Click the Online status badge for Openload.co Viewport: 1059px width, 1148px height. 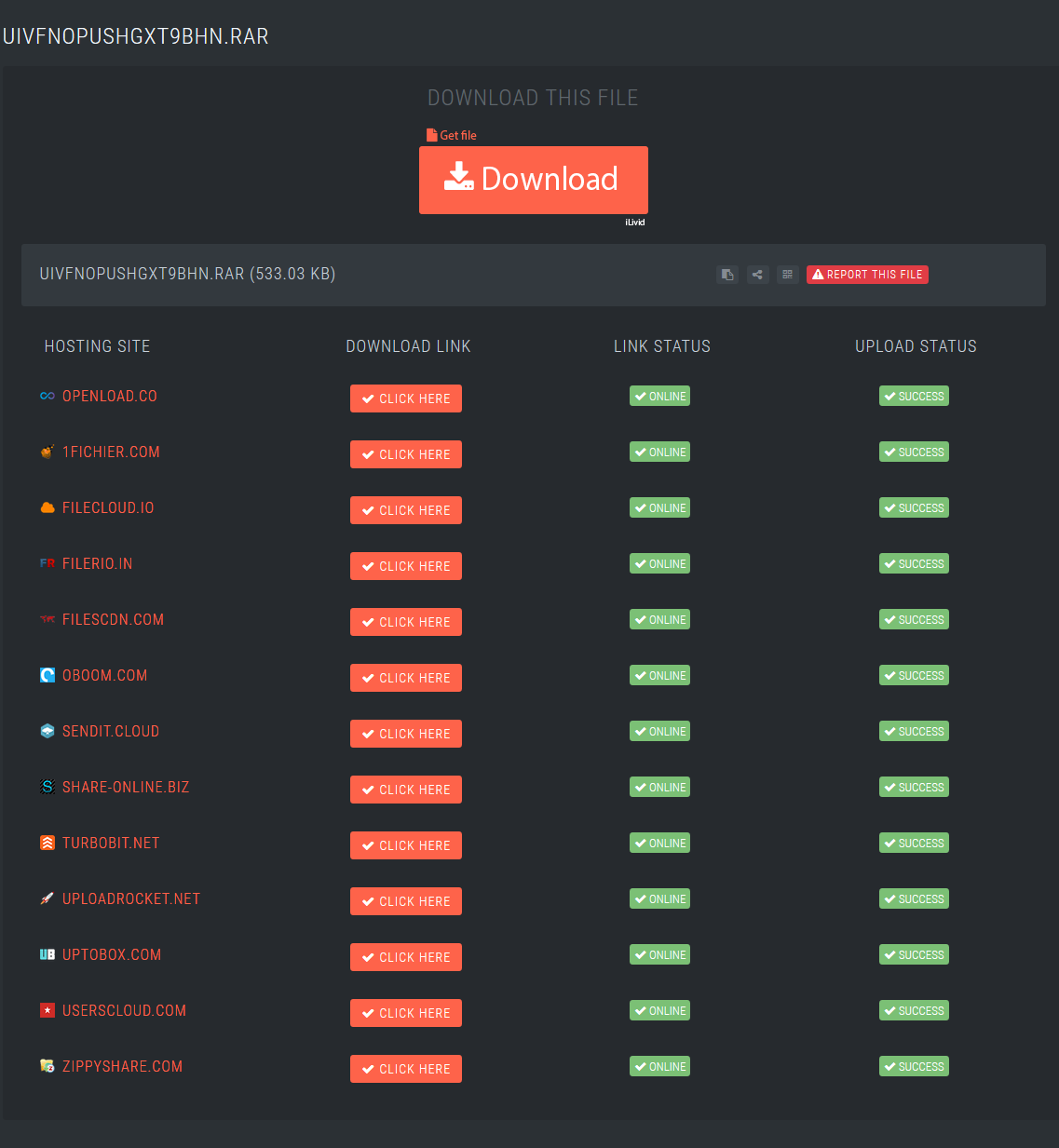point(659,396)
